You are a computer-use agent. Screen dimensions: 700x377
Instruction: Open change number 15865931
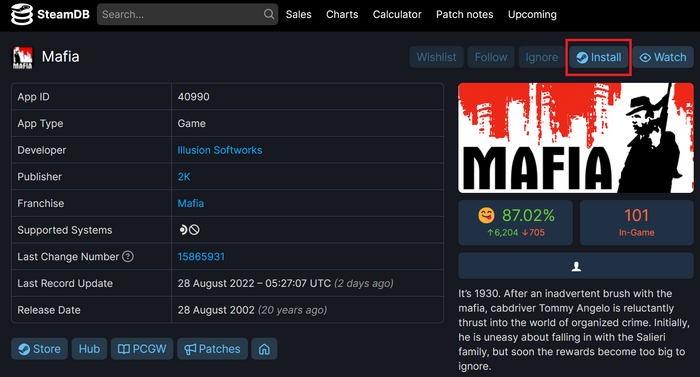pyautogui.click(x=201, y=257)
